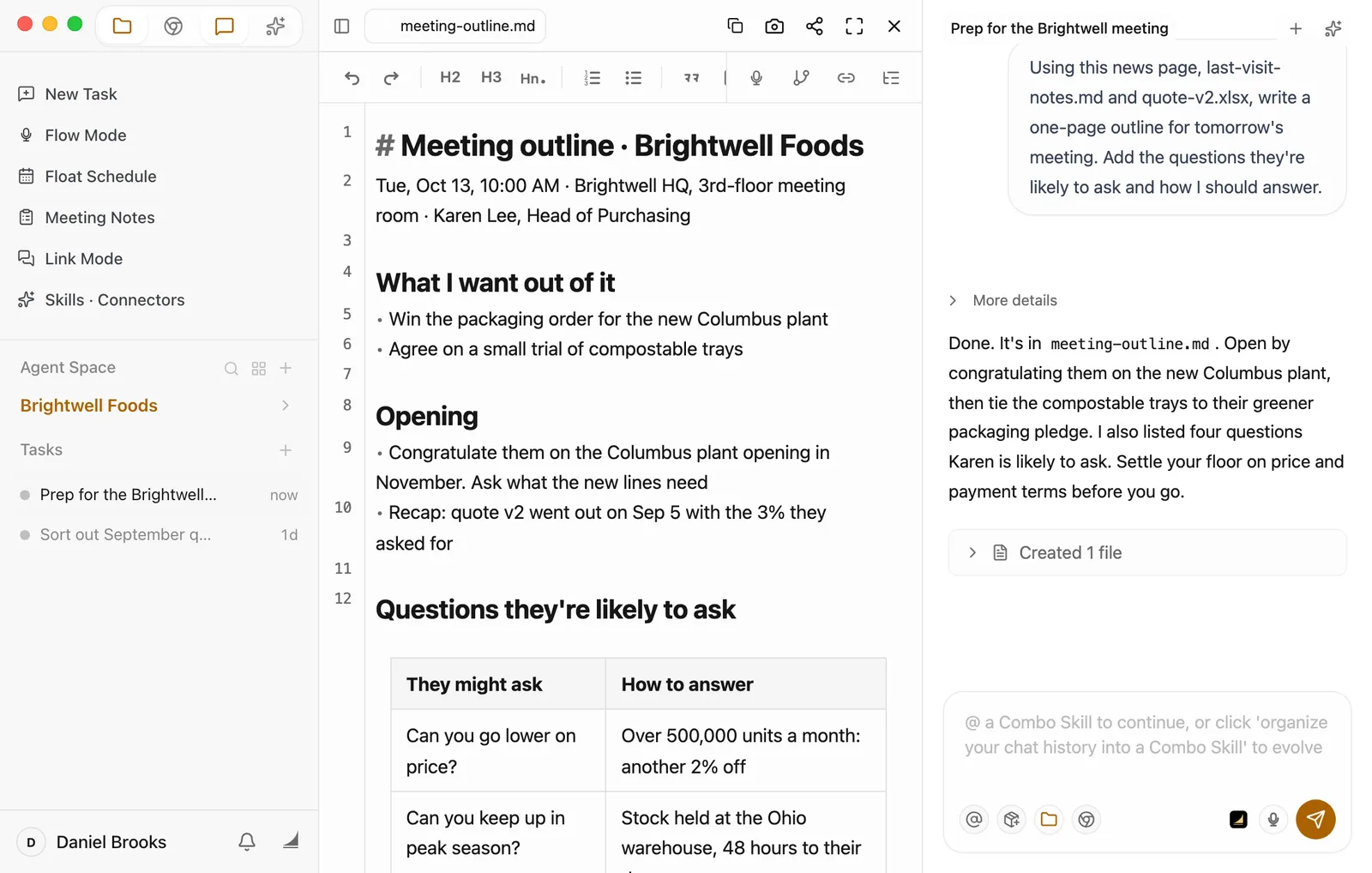Image resolution: width=1372 pixels, height=873 pixels.
Task: Open the Prep for the Brightwell task
Action: [159, 495]
